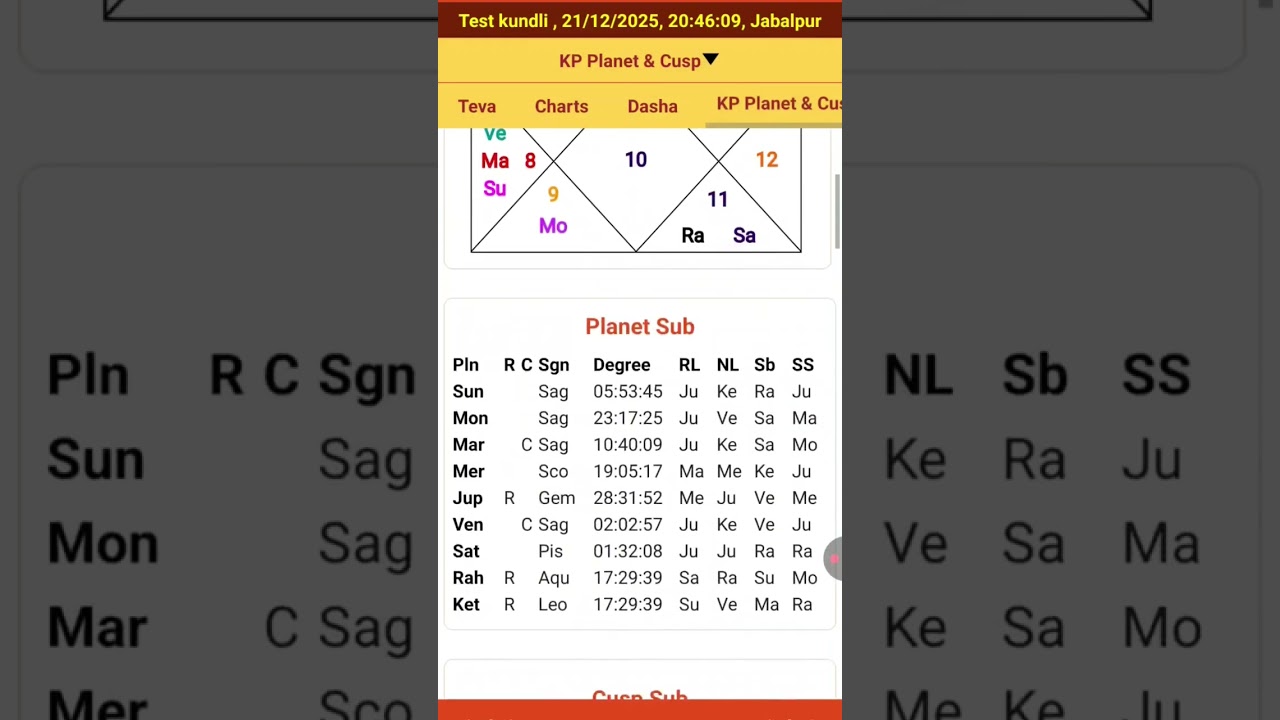Image resolution: width=1280 pixels, height=720 pixels.
Task: Click the Ven row label
Action: coord(467,525)
